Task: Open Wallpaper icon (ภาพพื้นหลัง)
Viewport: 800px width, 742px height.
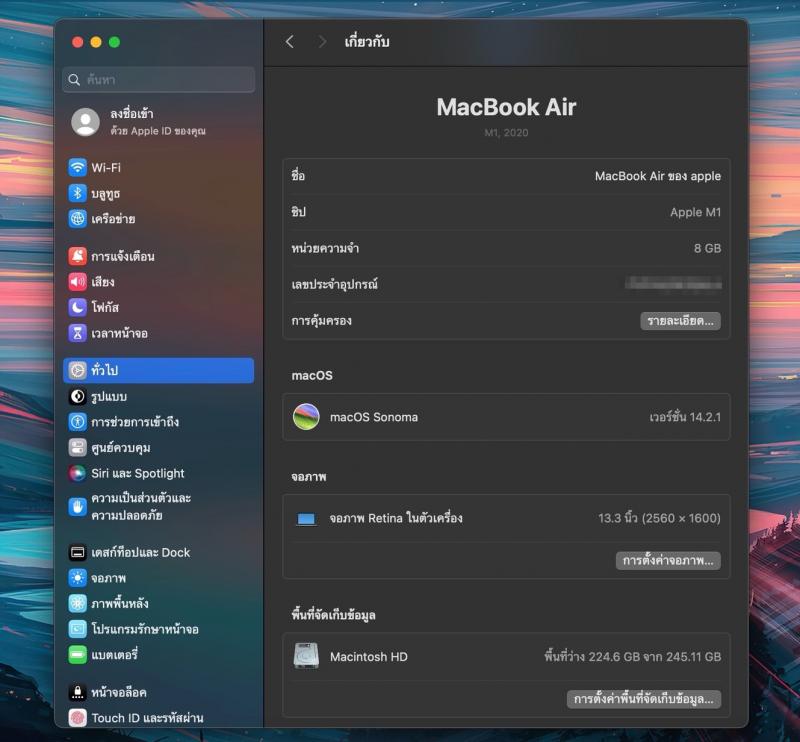Action: [78, 603]
